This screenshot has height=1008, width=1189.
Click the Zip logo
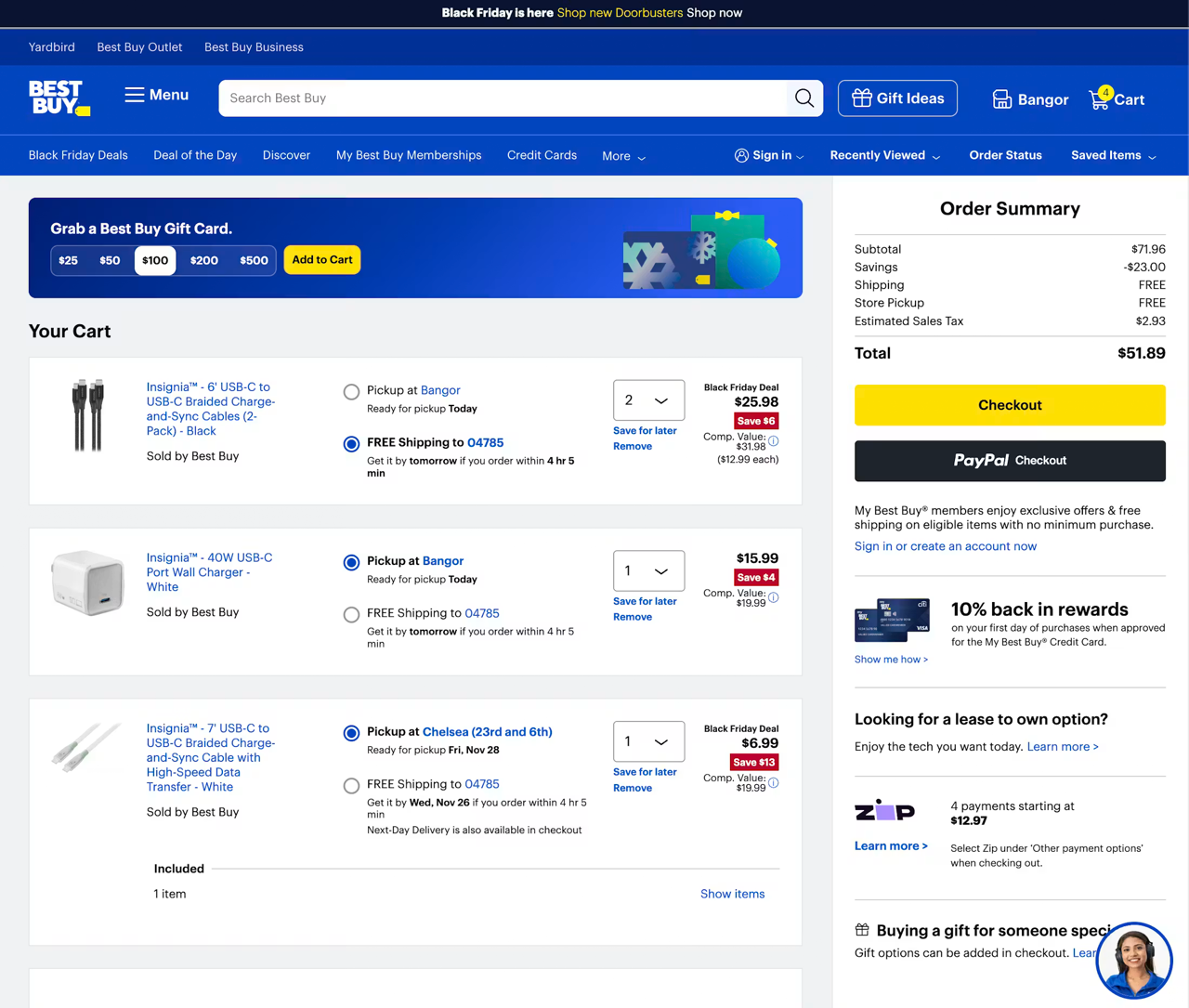click(x=884, y=811)
